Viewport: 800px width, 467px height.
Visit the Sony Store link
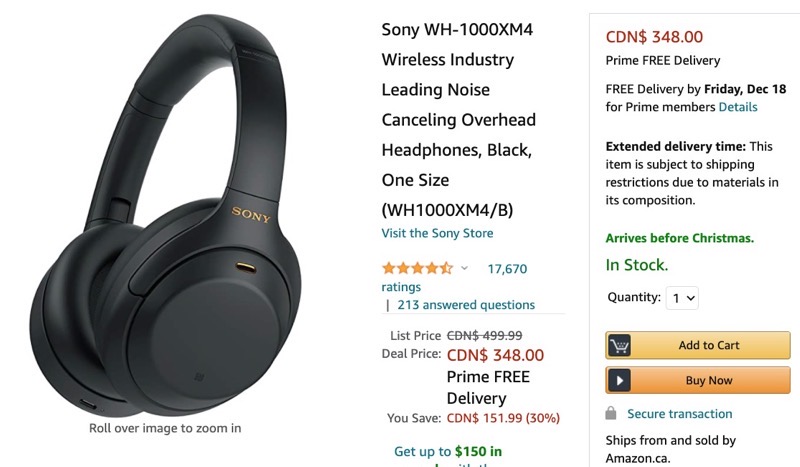click(437, 233)
